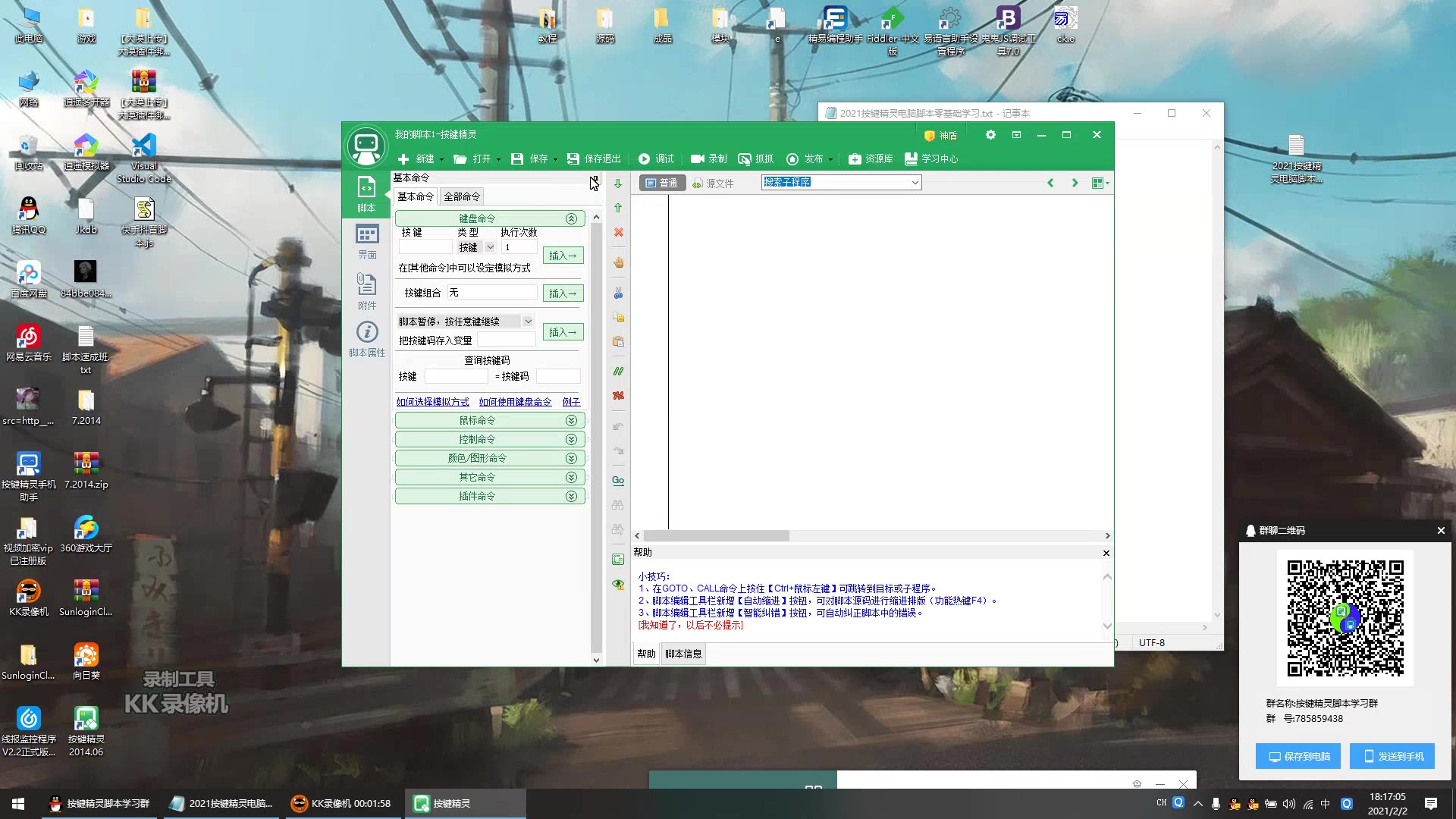Viewport: 1456px width, 819px height.
Task: Open the 附件 panel in left sidebar
Action: pyautogui.click(x=366, y=292)
